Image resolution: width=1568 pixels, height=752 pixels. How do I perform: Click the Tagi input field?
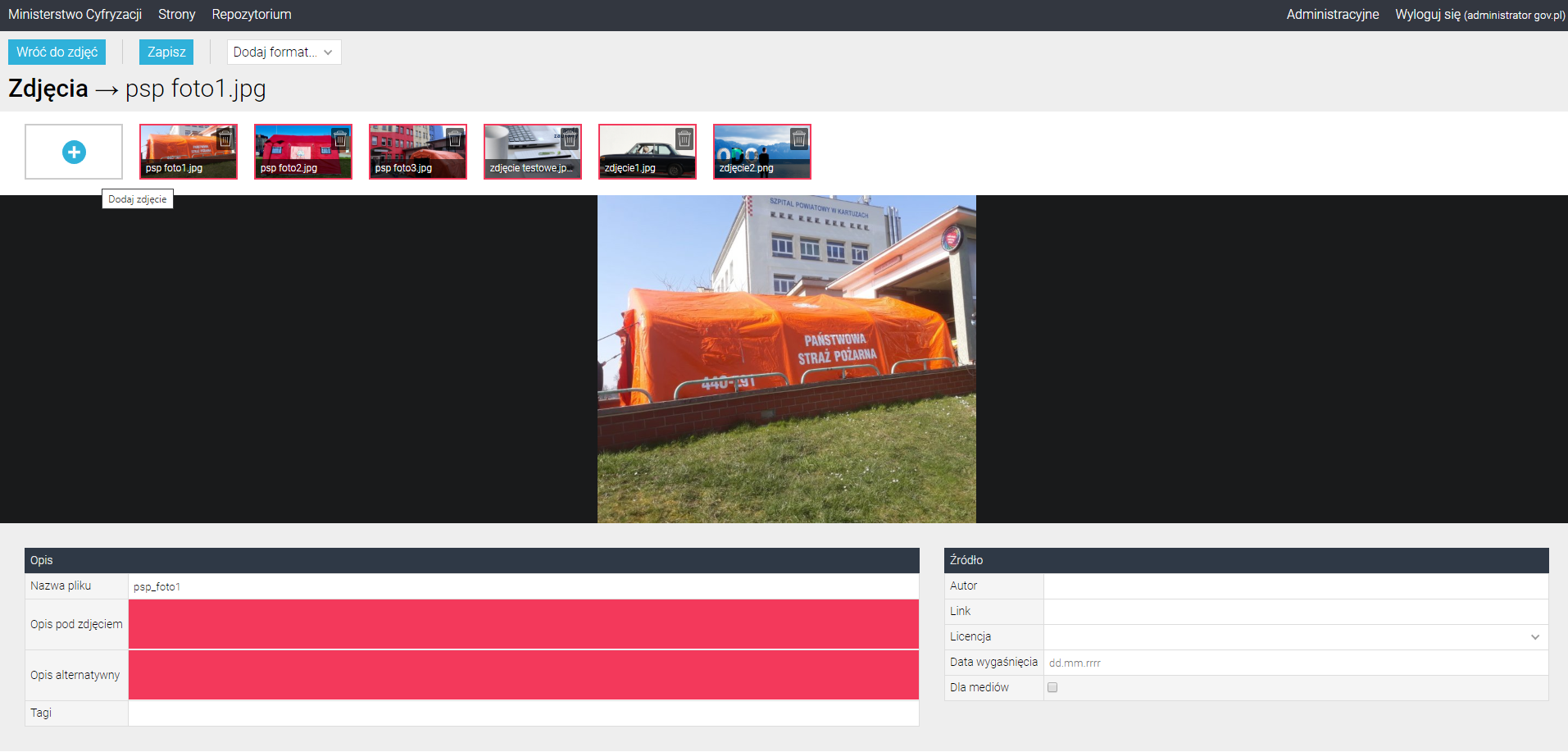tap(523, 713)
